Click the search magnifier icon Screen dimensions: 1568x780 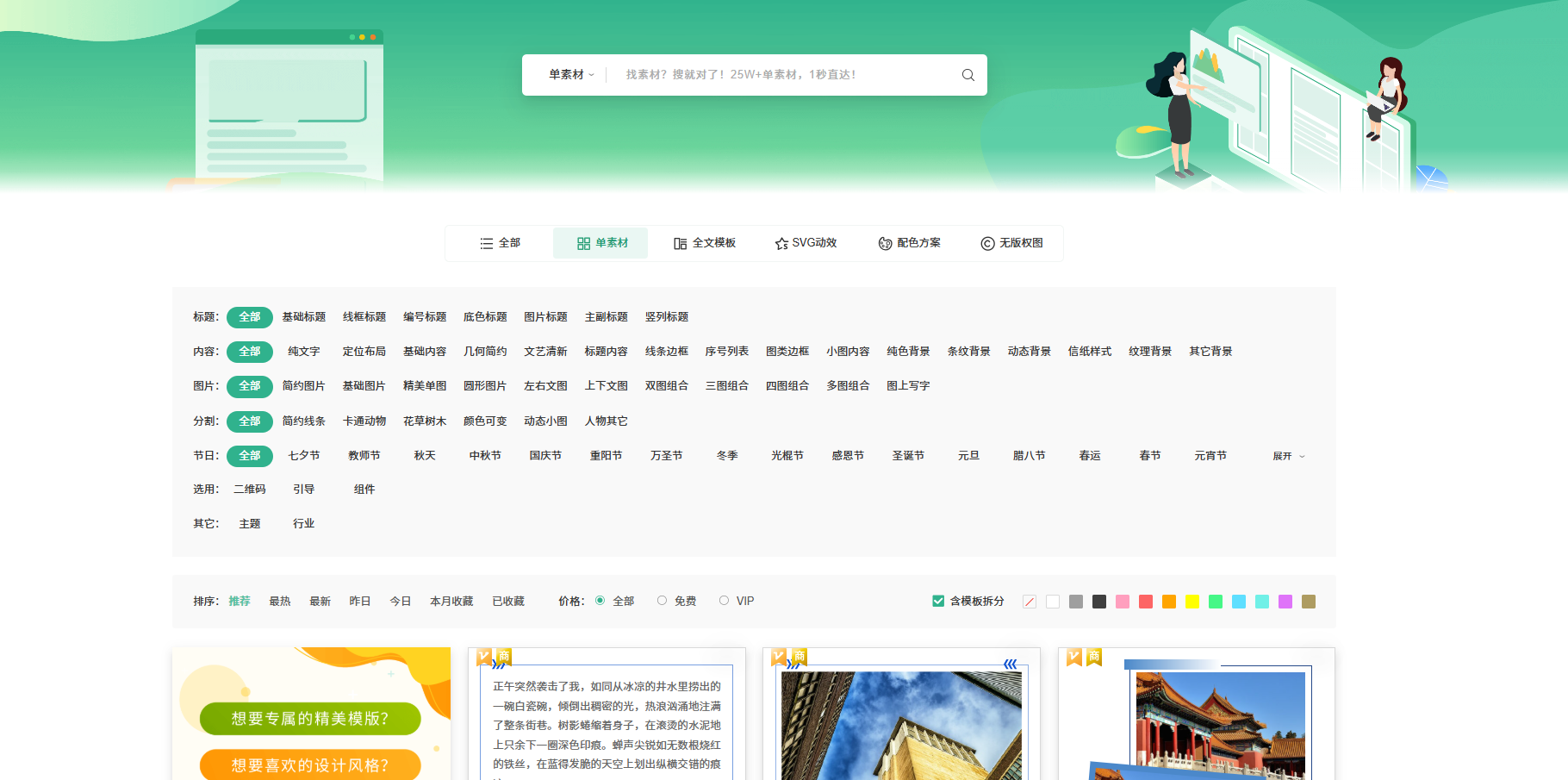click(x=968, y=75)
